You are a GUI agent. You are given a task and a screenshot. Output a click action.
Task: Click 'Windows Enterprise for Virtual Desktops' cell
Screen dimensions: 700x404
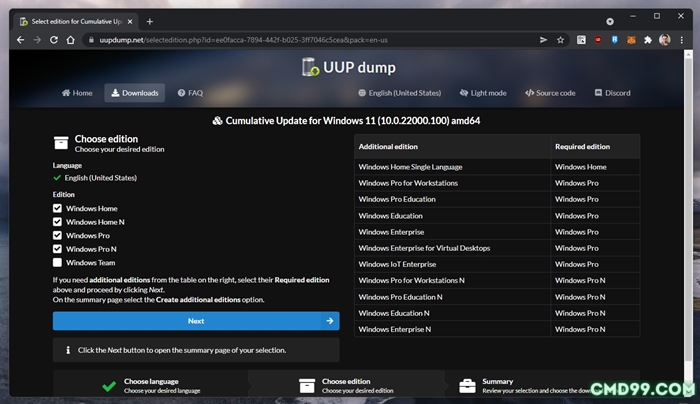(452, 248)
